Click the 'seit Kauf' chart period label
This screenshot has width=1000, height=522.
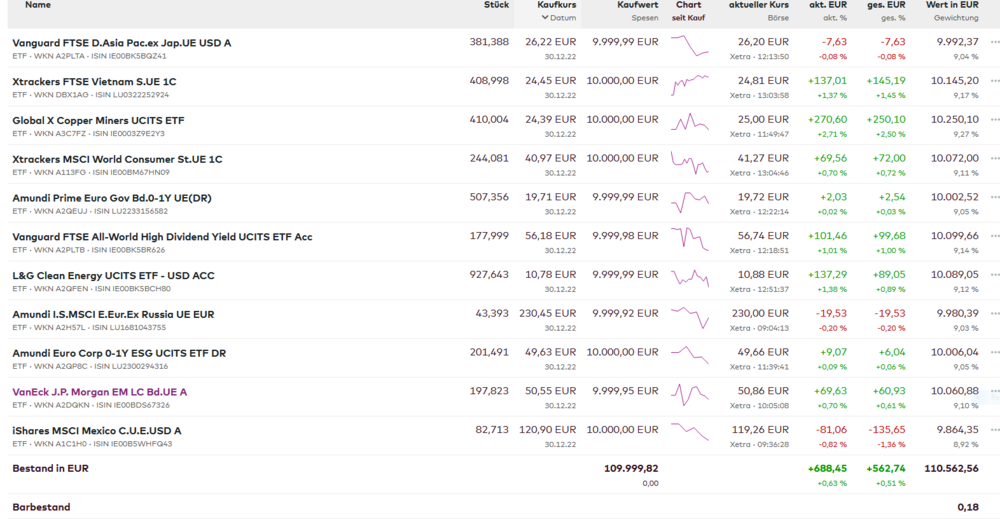(688, 18)
